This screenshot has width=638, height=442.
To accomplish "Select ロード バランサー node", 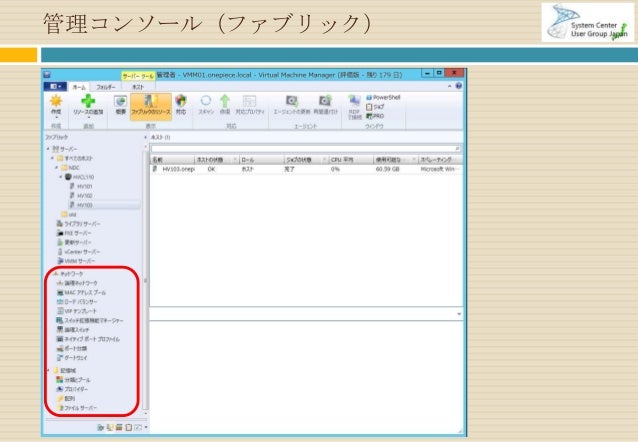I will pos(77,302).
